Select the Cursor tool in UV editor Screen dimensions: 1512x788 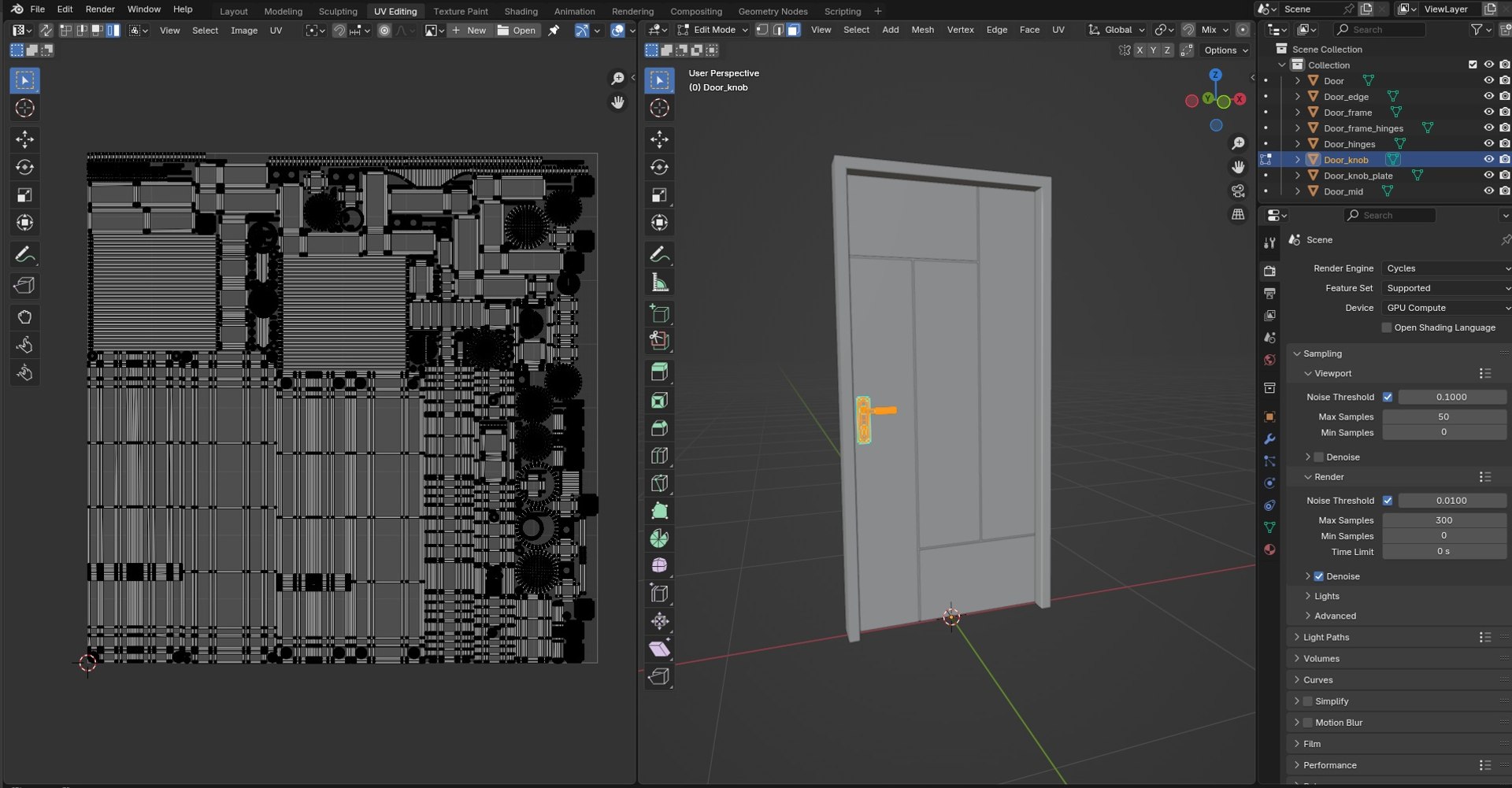pyautogui.click(x=24, y=108)
